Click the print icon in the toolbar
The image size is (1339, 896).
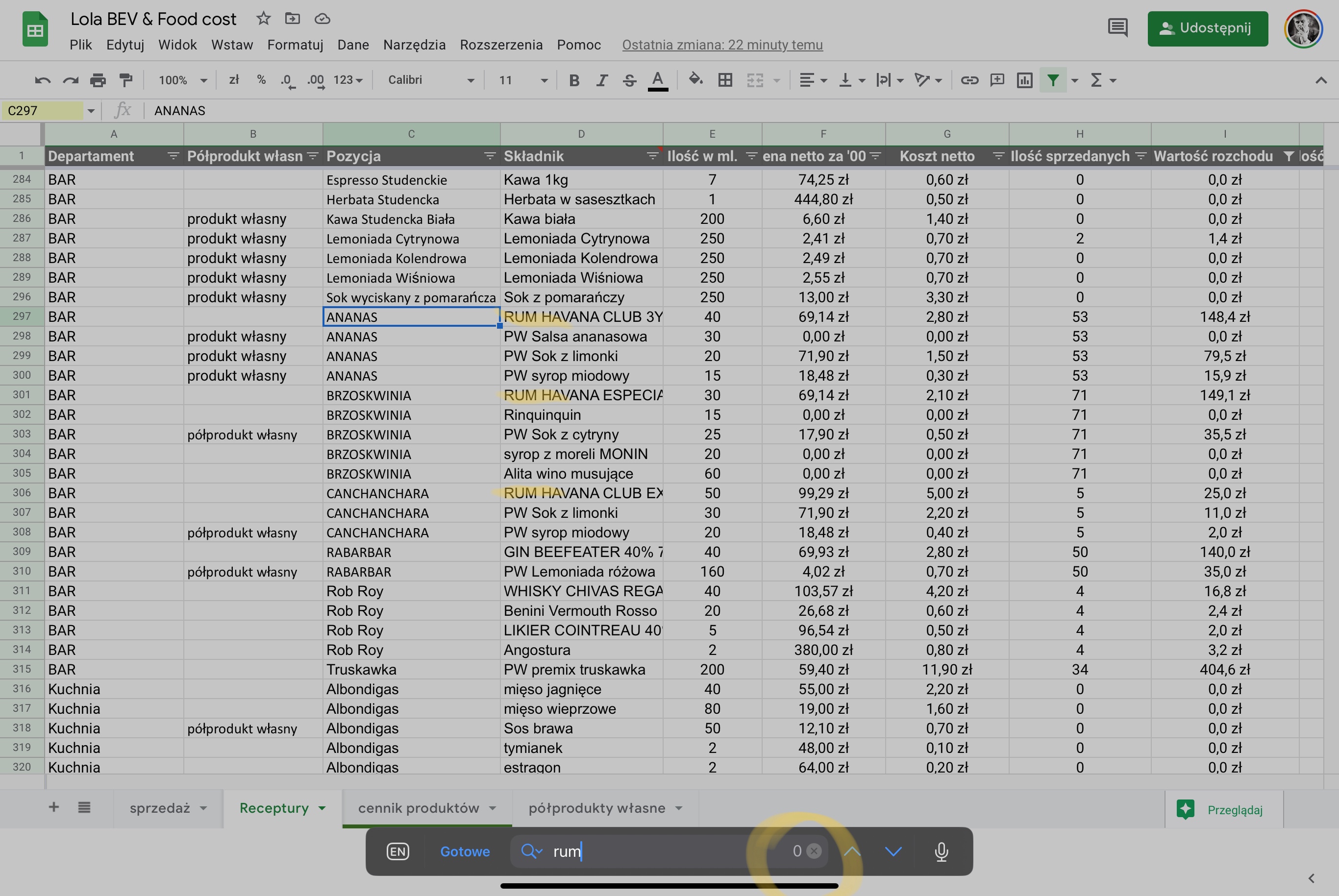point(98,80)
